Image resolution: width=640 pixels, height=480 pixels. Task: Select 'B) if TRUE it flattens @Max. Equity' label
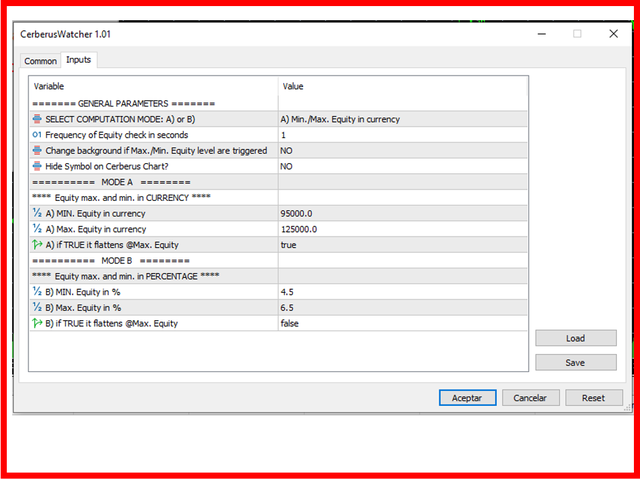coord(112,323)
